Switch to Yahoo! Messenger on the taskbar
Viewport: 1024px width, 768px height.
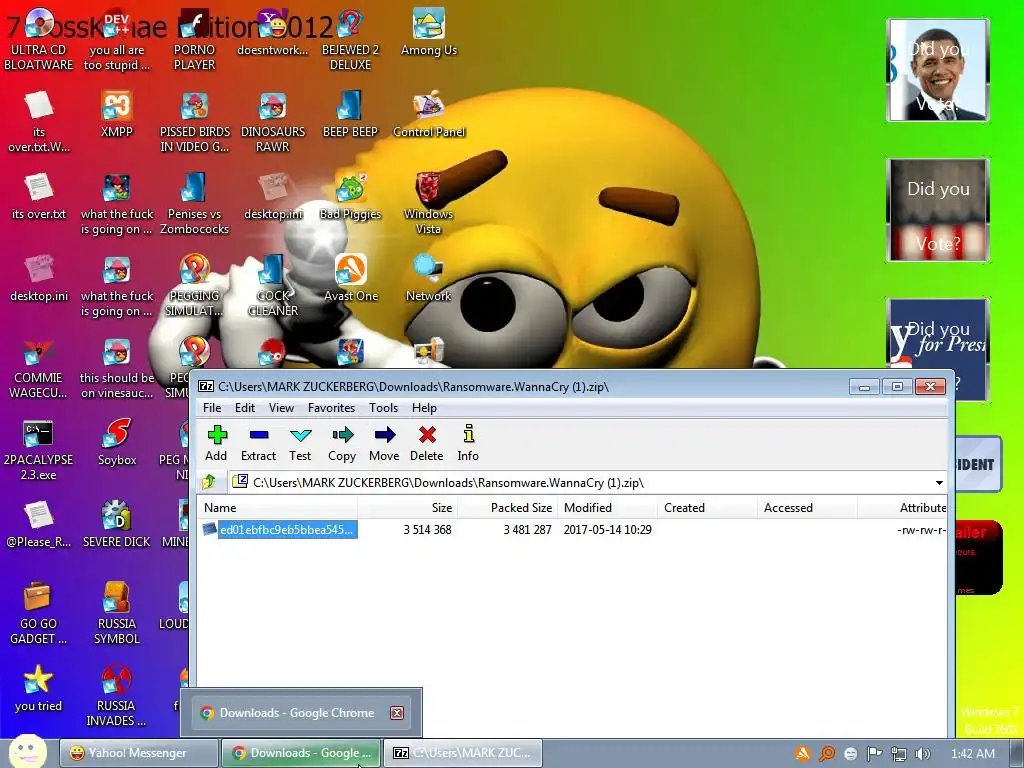(138, 753)
